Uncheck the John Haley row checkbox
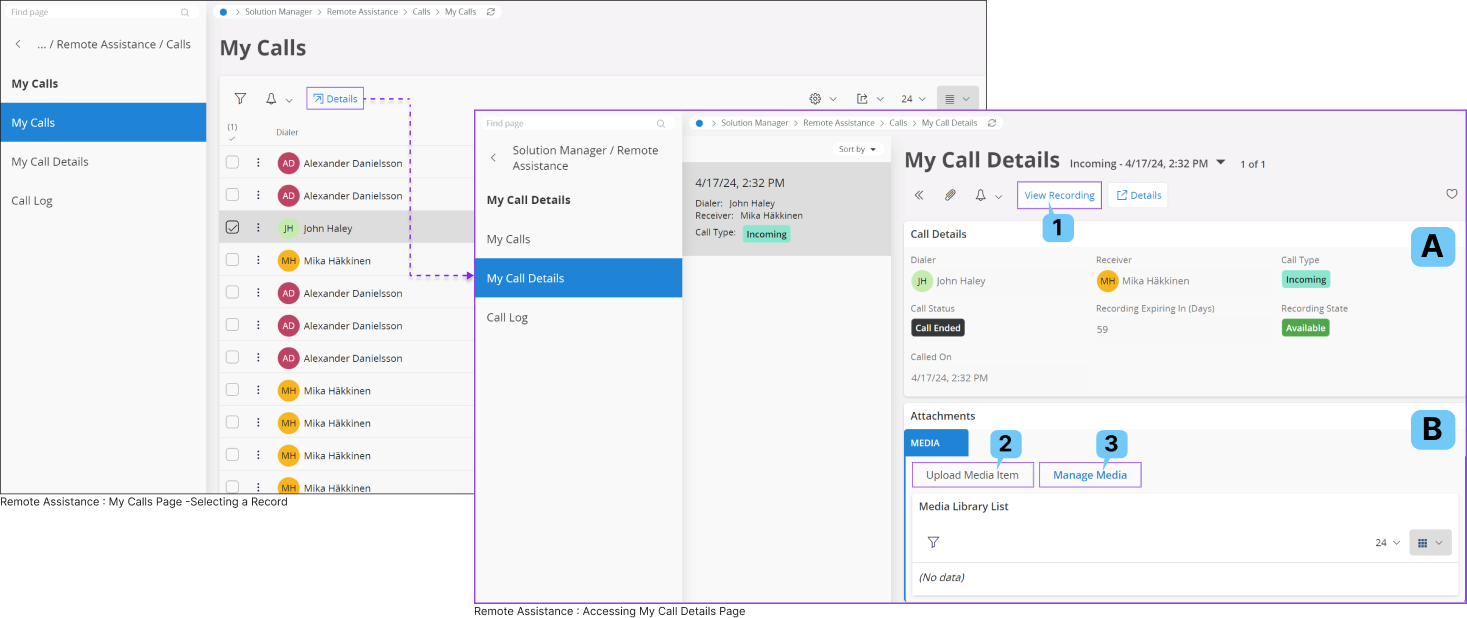The width and height of the screenshot is (1467, 618). (232, 228)
